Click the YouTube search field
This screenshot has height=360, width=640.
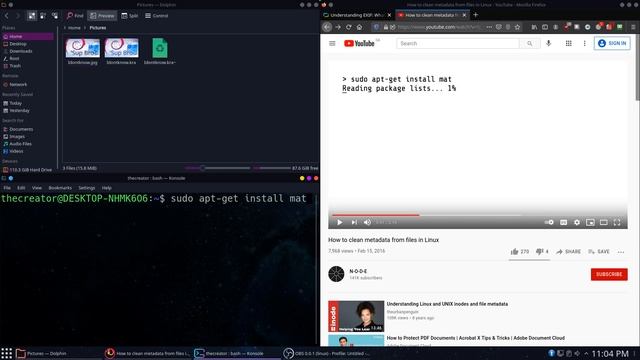(x=458, y=43)
